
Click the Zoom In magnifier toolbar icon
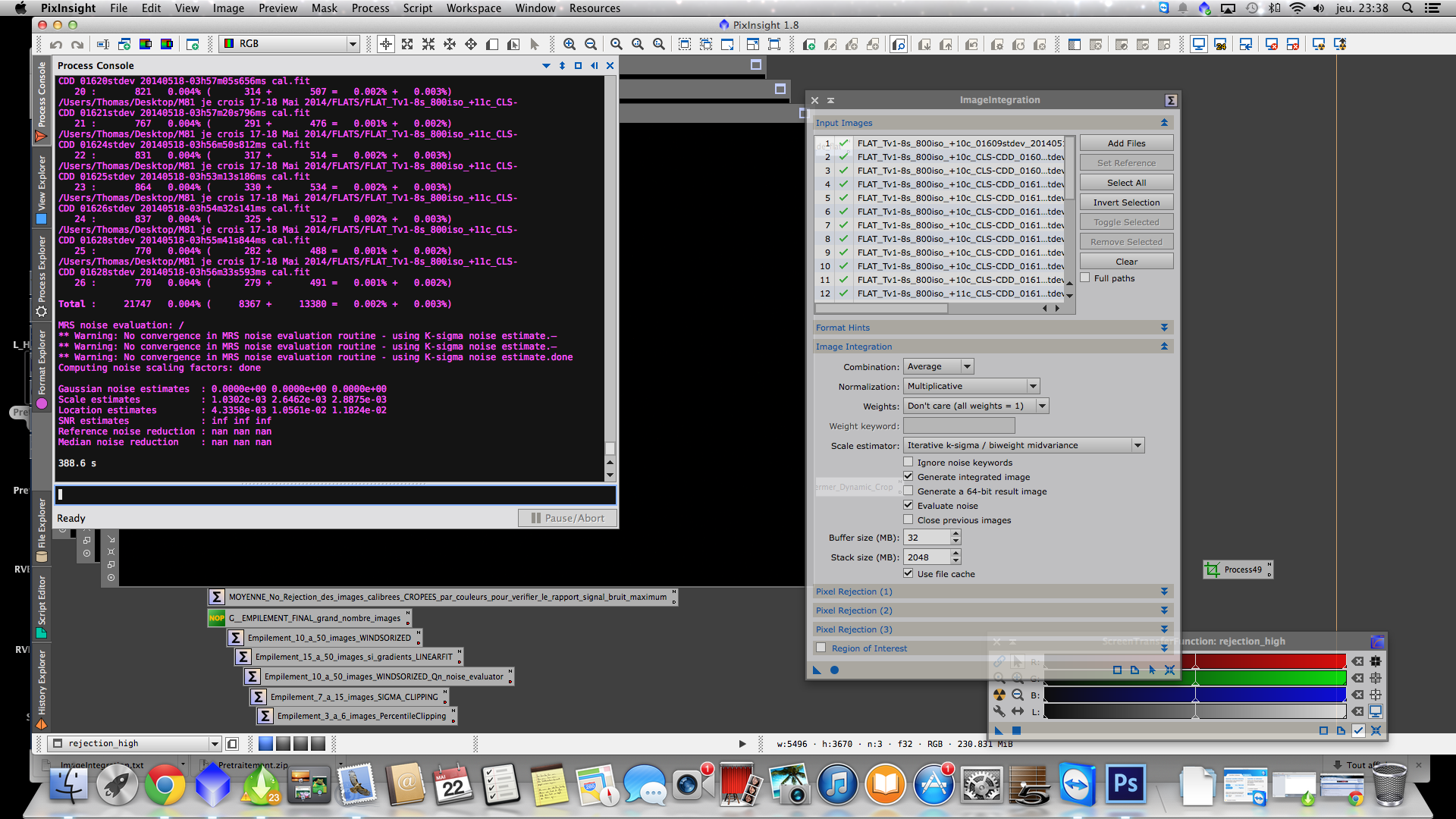570,45
